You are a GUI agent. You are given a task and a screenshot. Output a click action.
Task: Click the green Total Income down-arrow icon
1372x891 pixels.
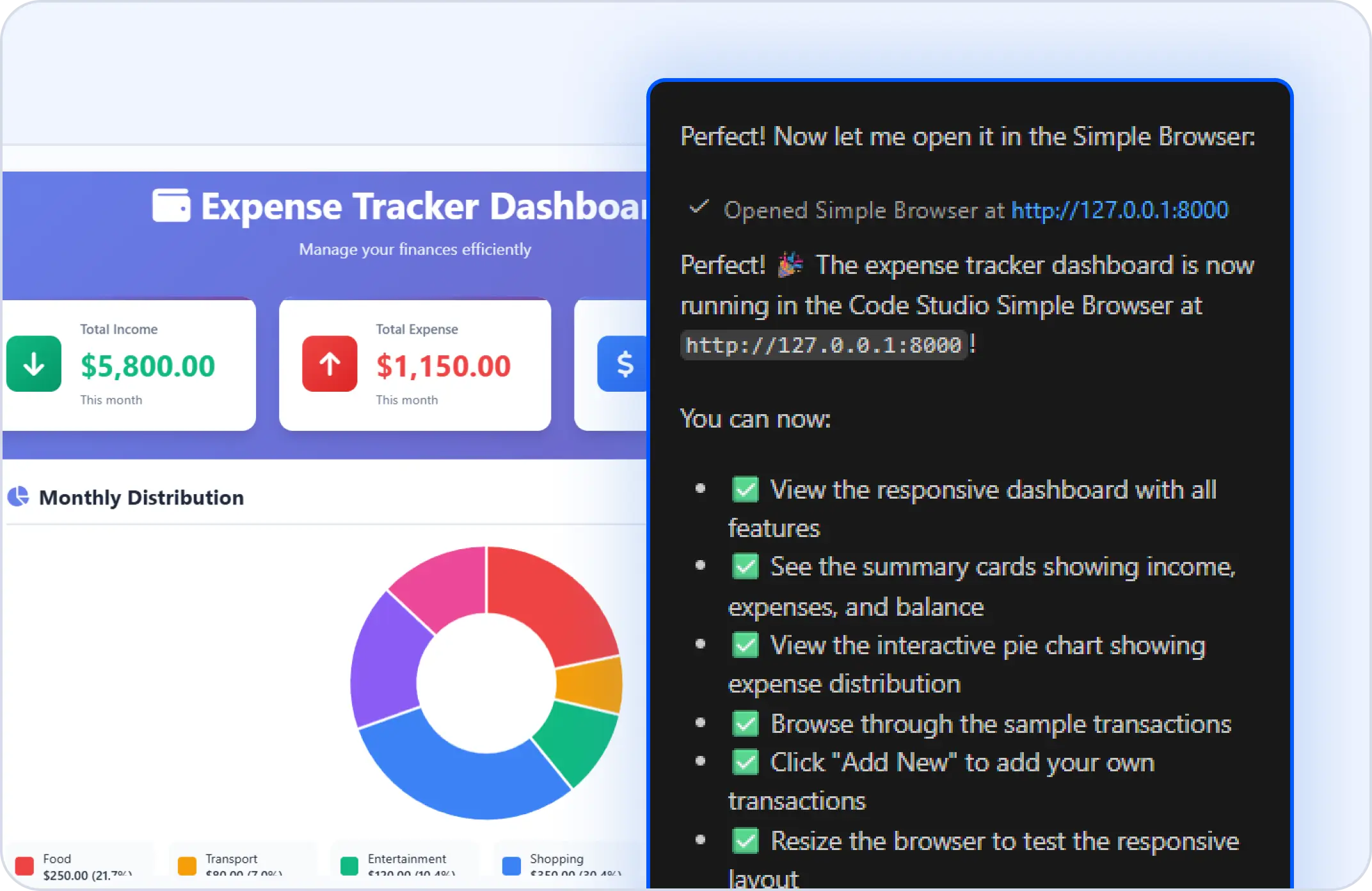[34, 364]
